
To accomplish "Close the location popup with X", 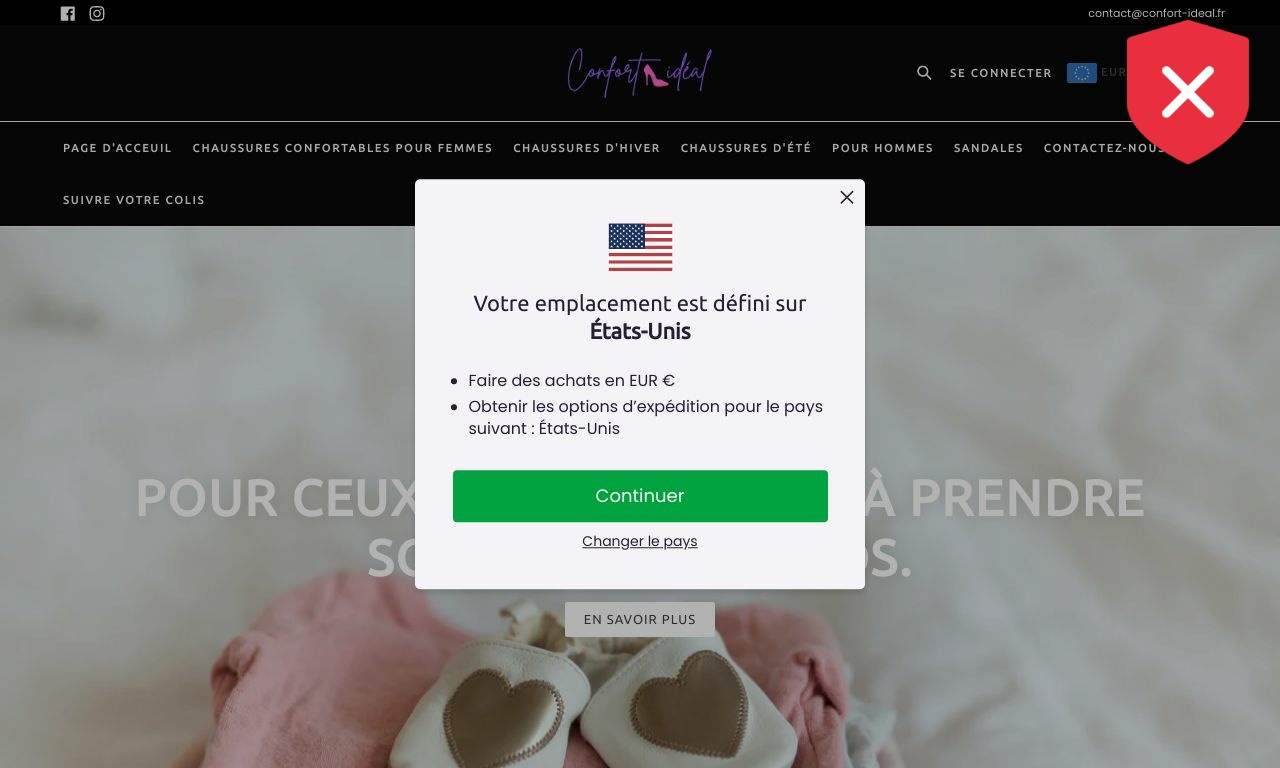I will [x=847, y=197].
